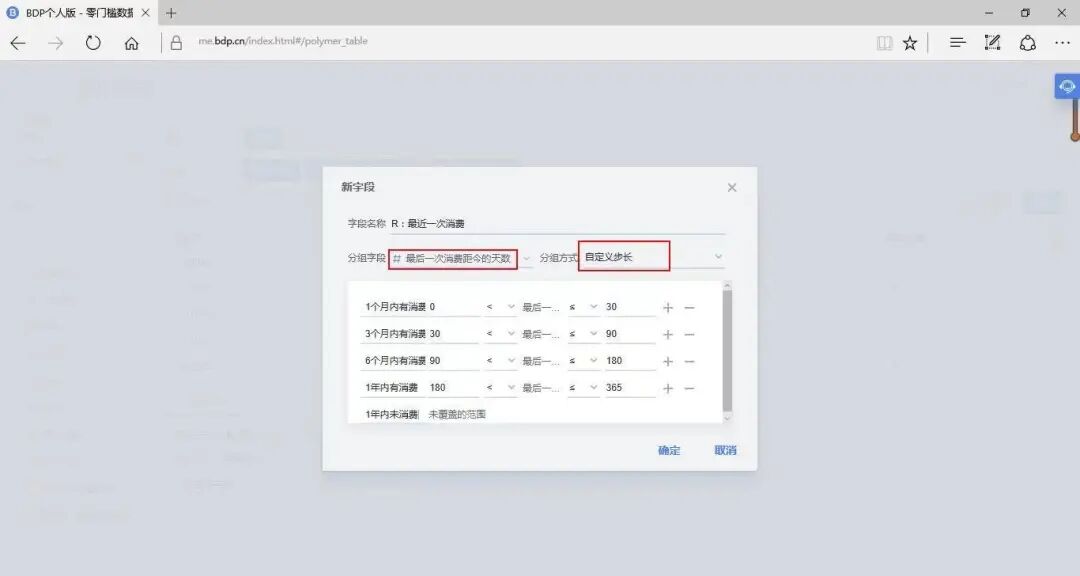
Task: Open a new browser tab
Action: pyautogui.click(x=170, y=13)
